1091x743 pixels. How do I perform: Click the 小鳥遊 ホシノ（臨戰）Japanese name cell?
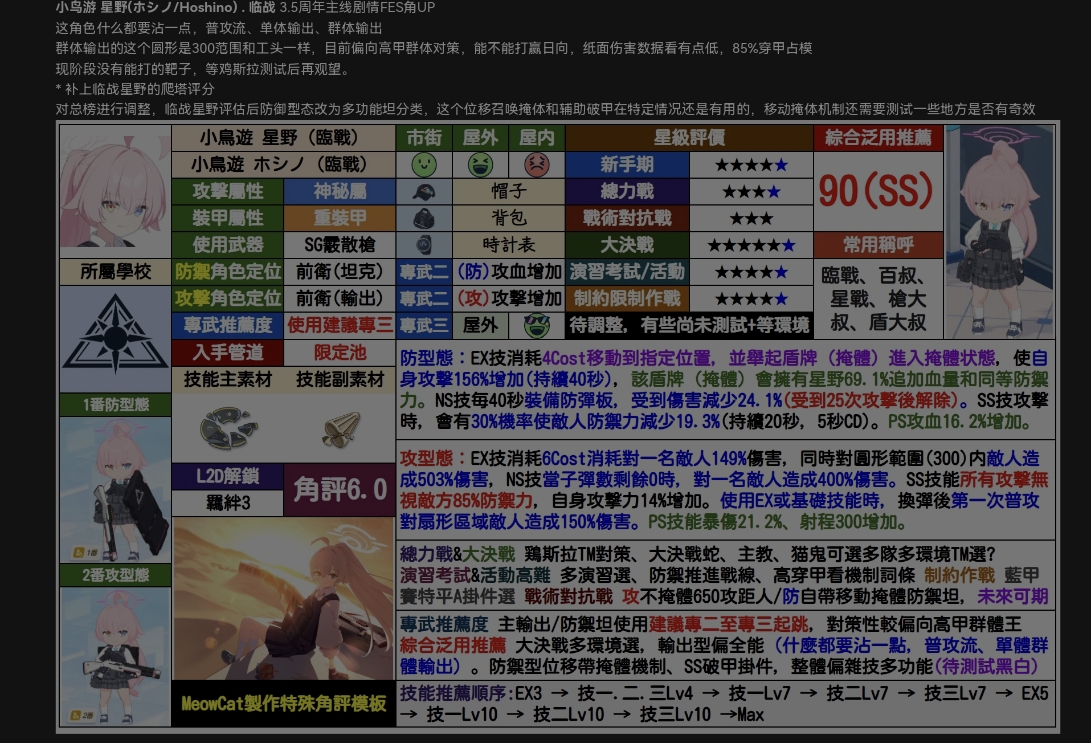click(x=283, y=165)
